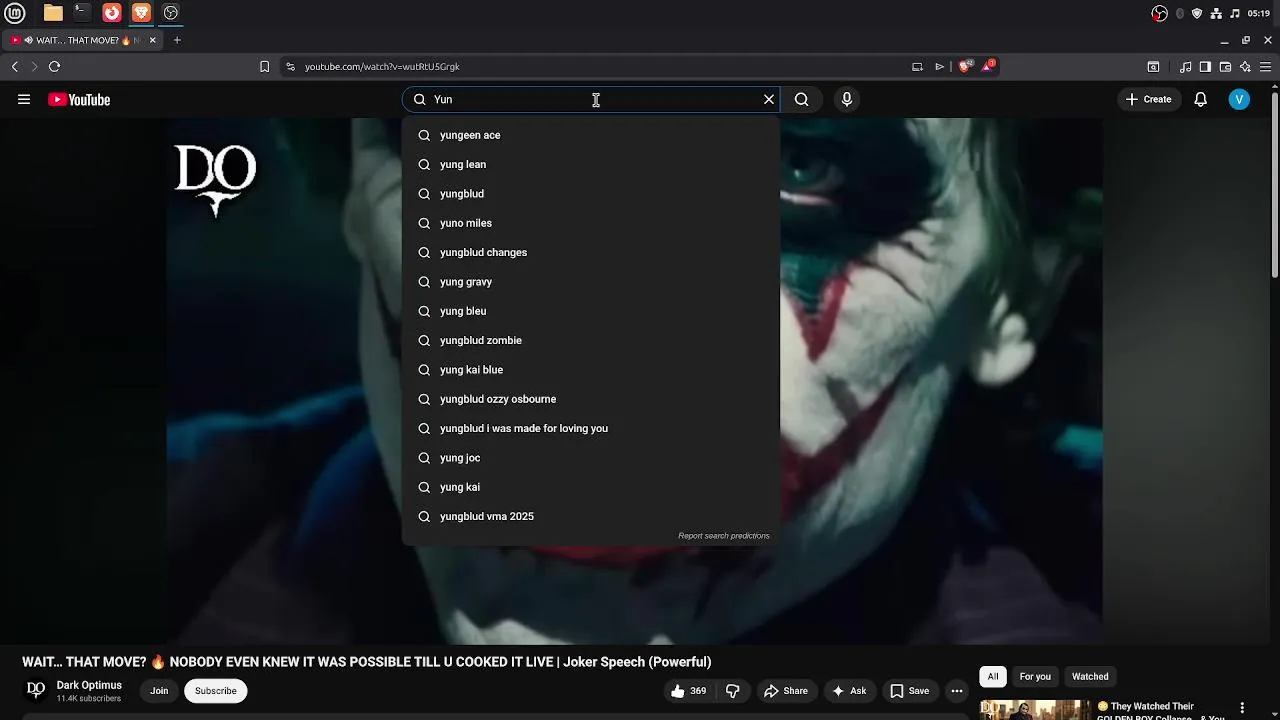This screenshot has height=720, width=1280.
Task: Like the video with 369 likes
Action: 689,691
